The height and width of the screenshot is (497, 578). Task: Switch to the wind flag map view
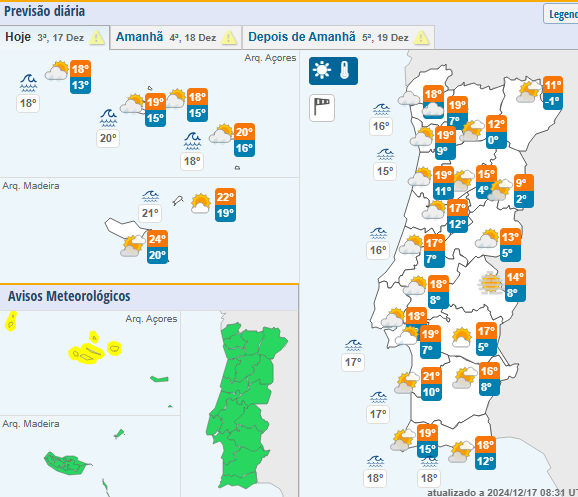point(322,108)
